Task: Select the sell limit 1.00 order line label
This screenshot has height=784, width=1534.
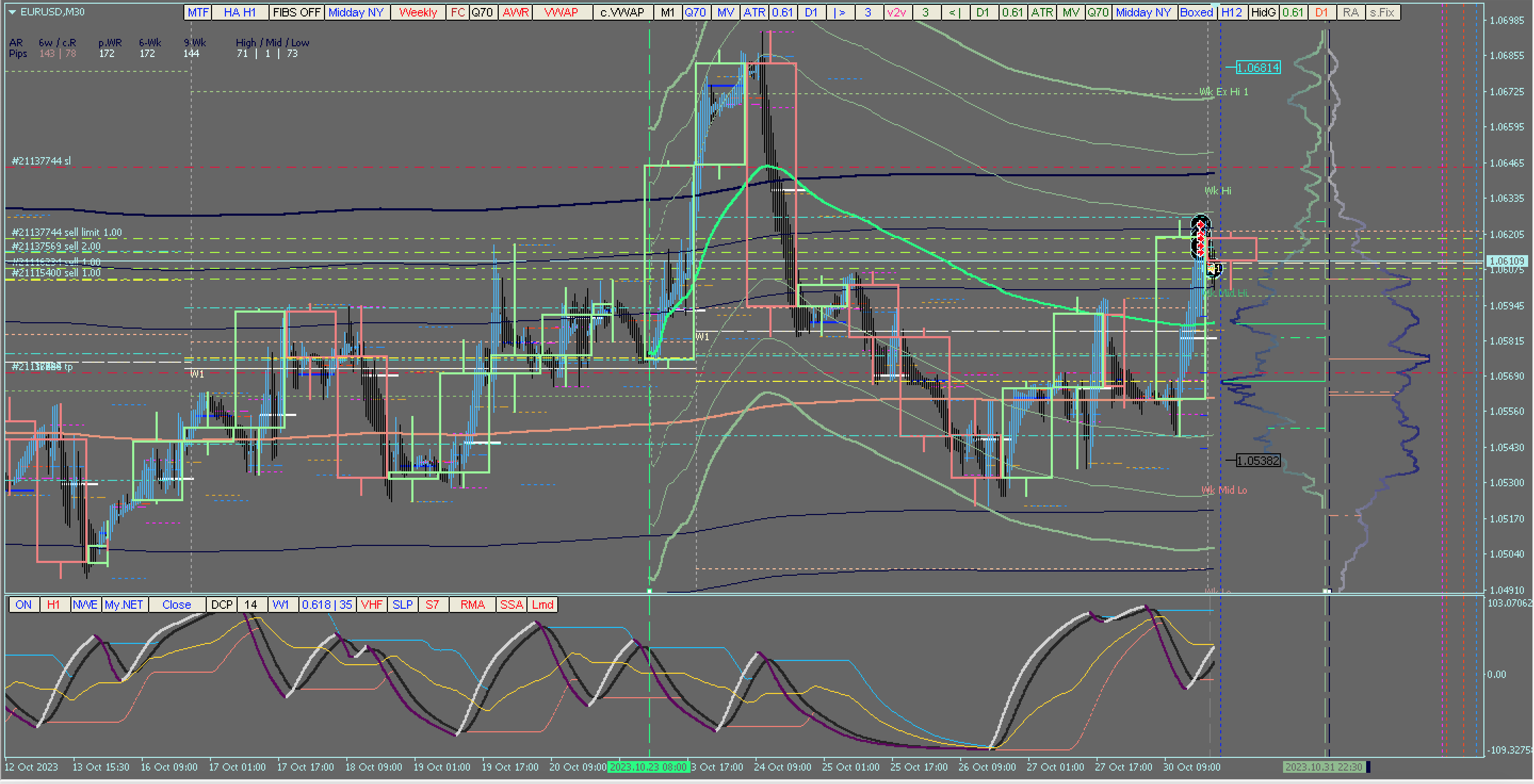Action: 67,233
